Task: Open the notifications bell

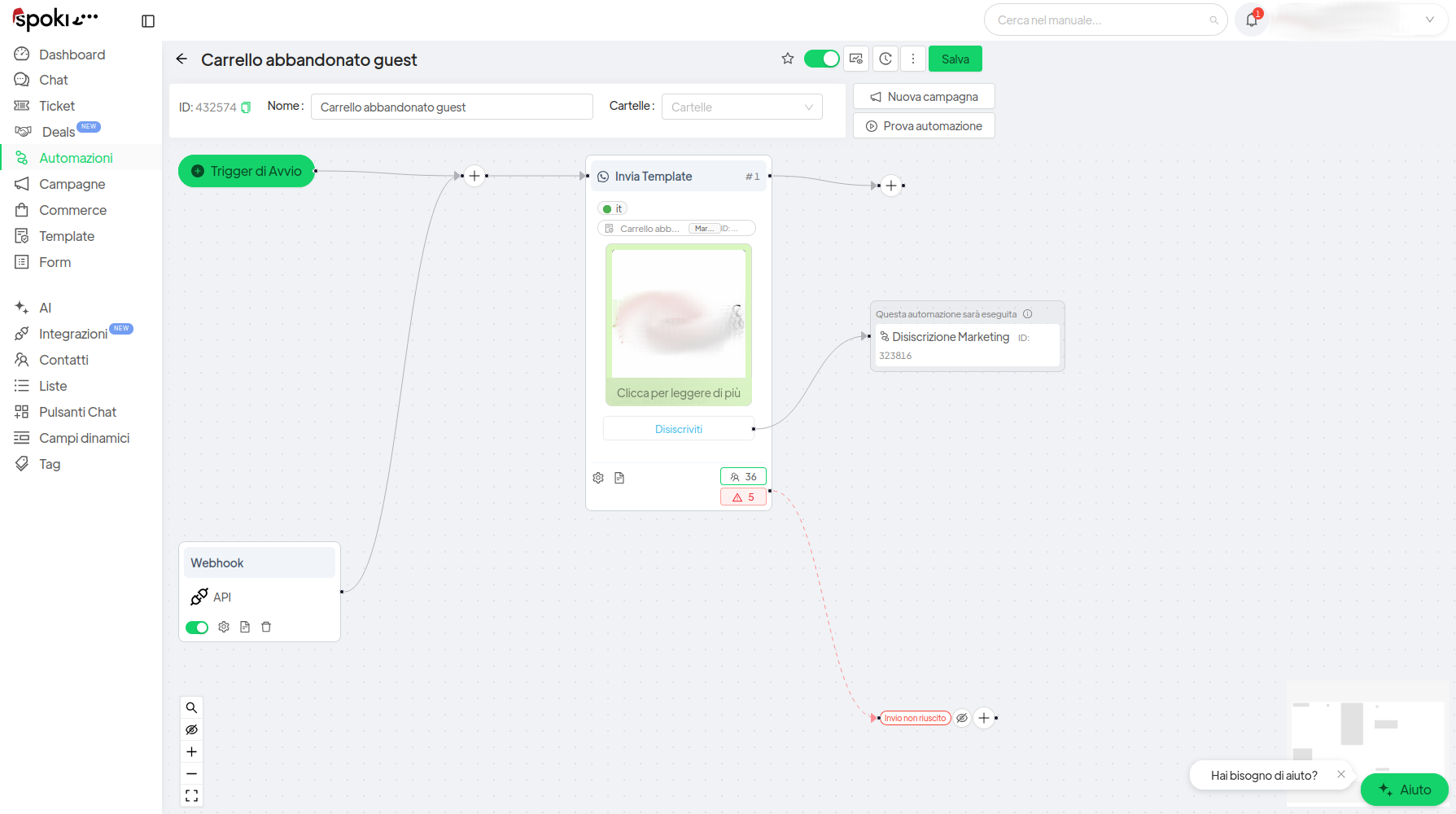Action: pyautogui.click(x=1252, y=20)
